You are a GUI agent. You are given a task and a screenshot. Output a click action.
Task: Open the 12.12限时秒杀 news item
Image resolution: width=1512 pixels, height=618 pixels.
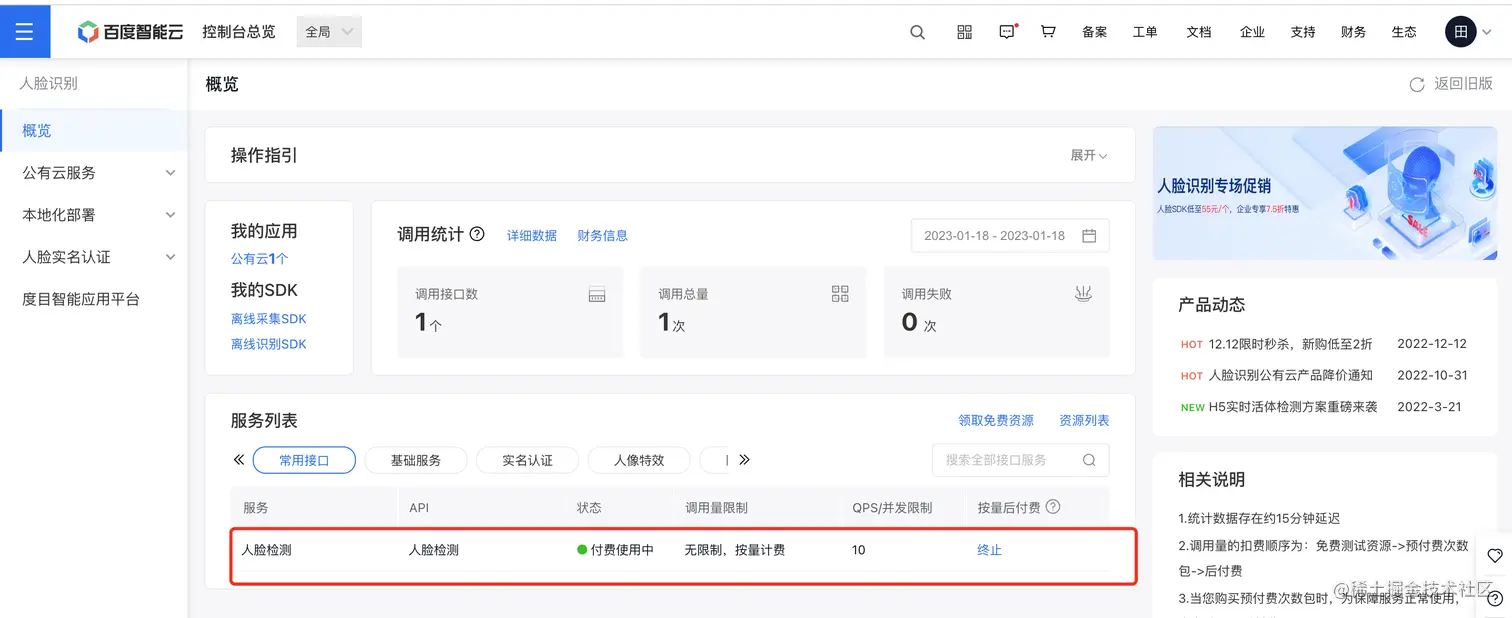coord(1290,344)
